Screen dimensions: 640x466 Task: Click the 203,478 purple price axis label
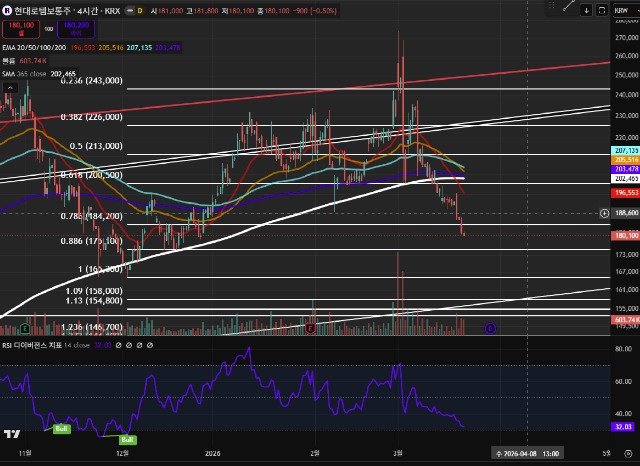pos(625,169)
